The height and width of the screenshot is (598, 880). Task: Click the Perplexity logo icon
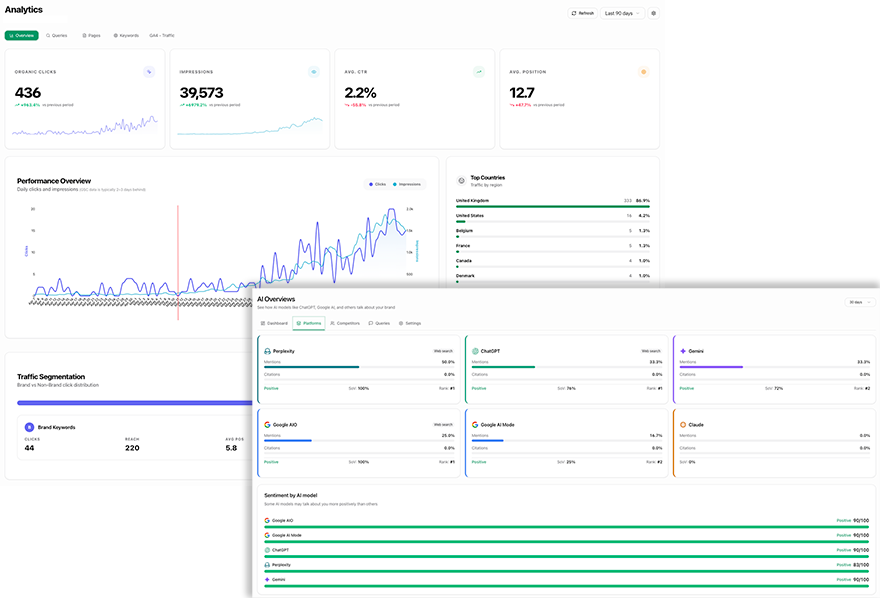click(267, 351)
